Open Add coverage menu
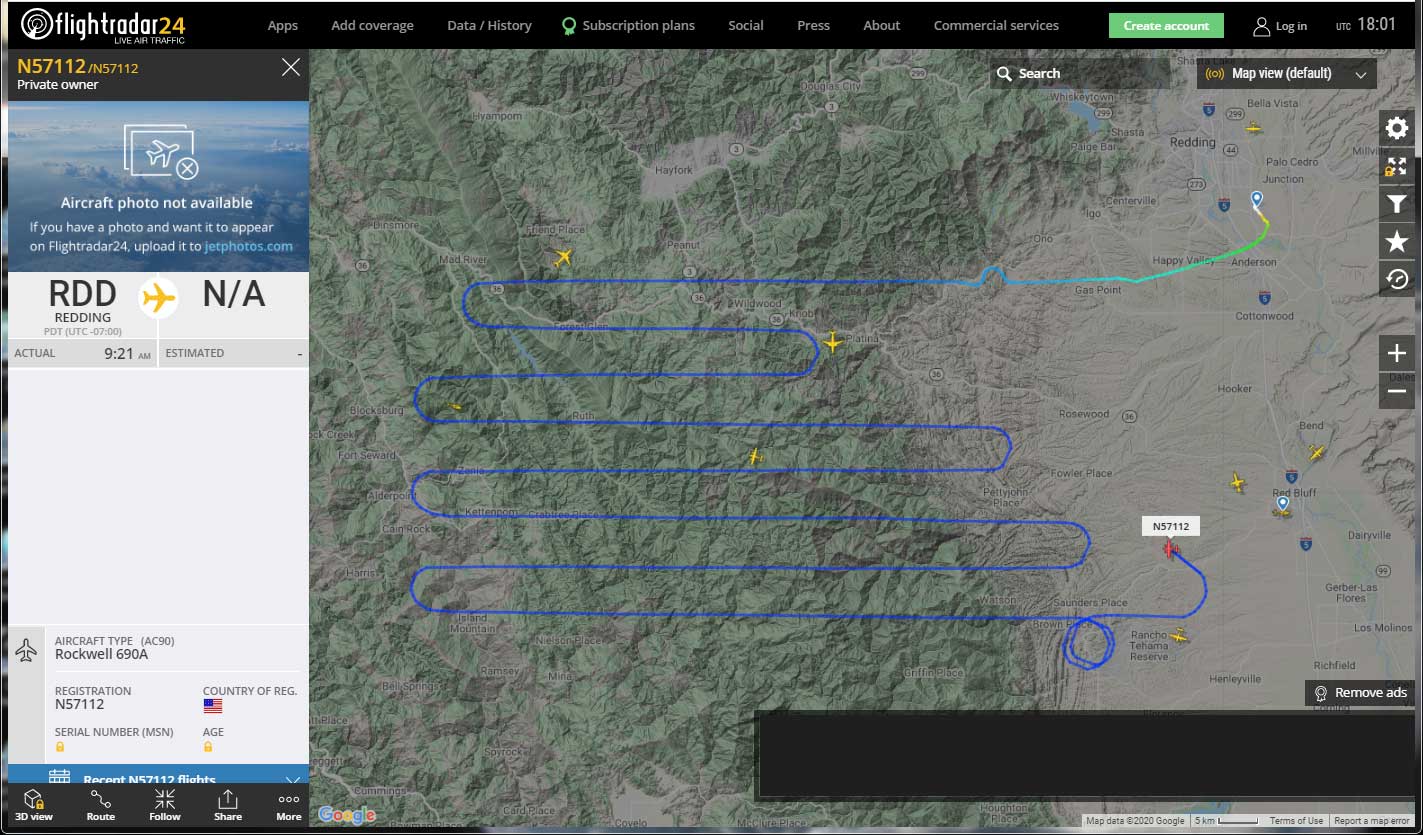 click(372, 25)
